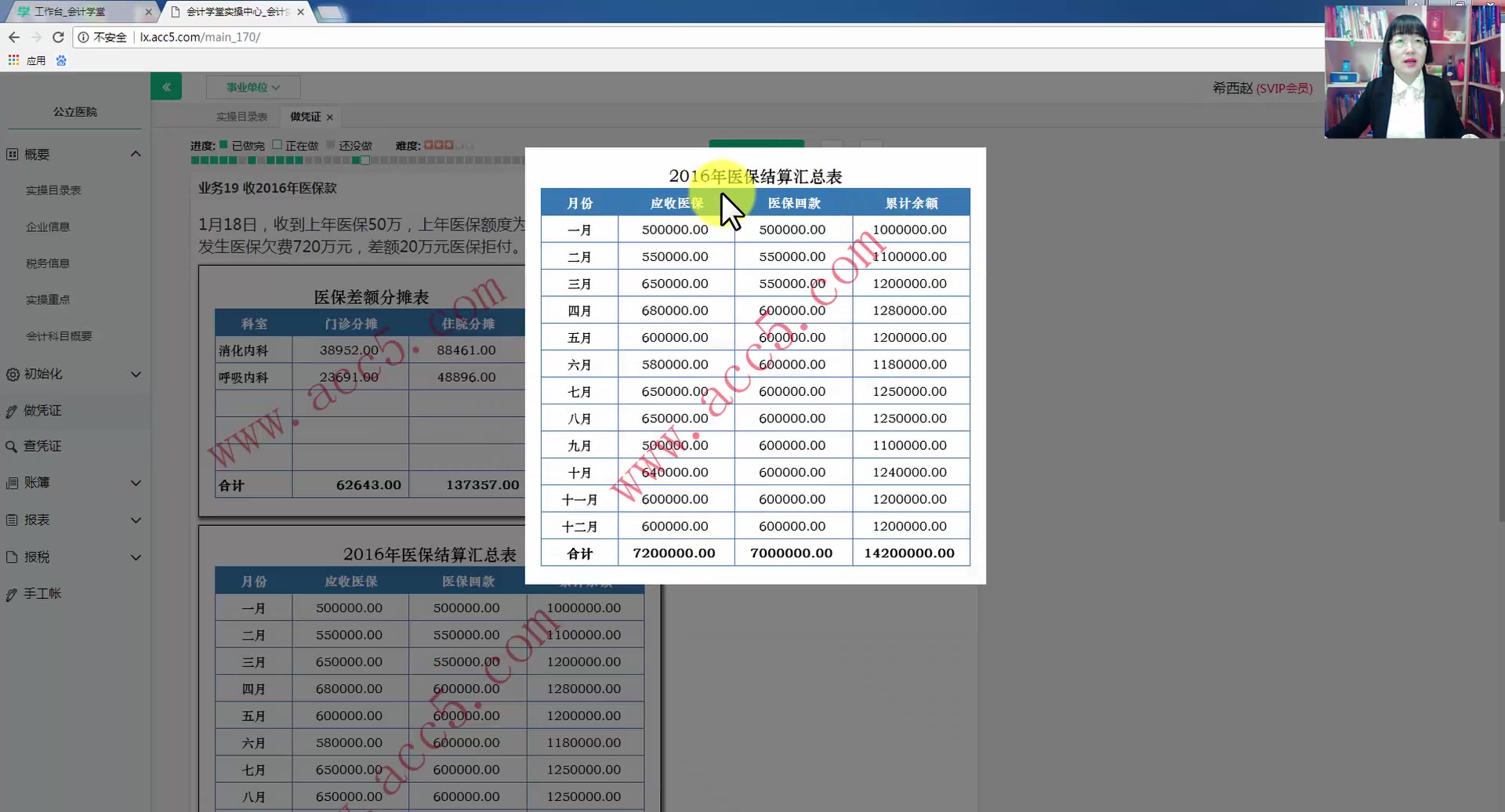
Task: Collapse the 概要 sidebar section
Action: point(136,154)
